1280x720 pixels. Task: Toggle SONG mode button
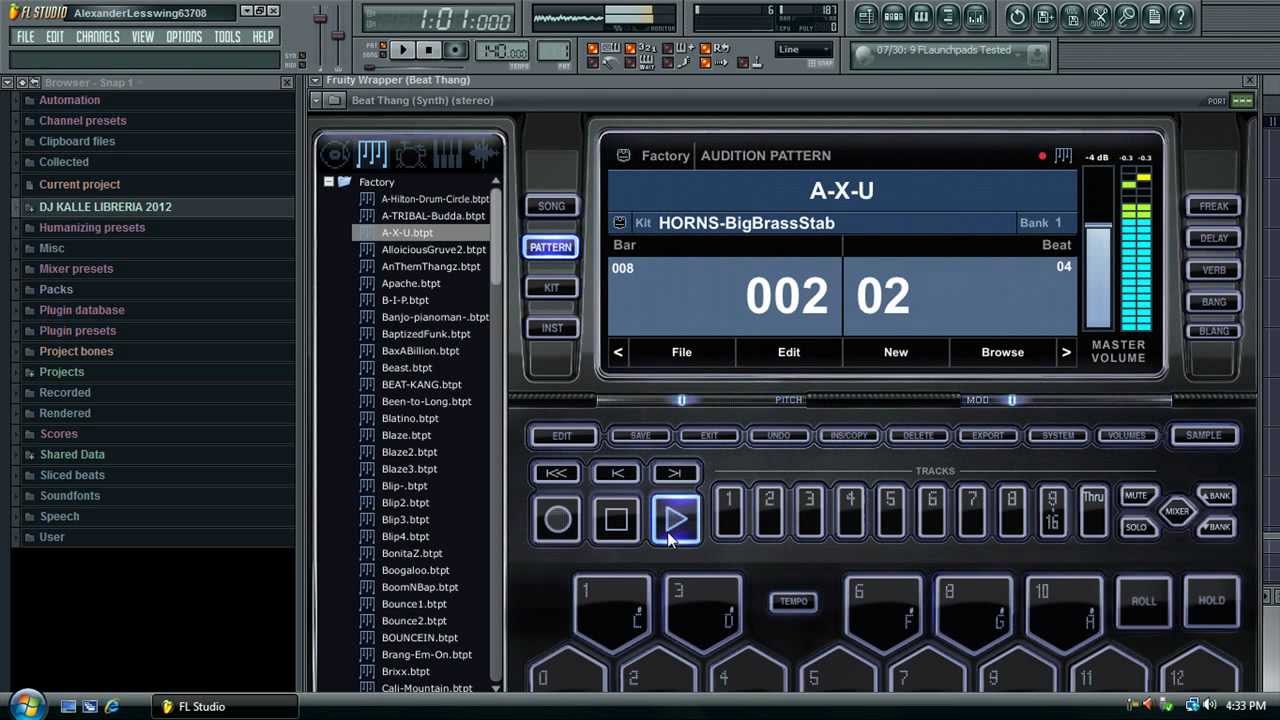click(551, 206)
